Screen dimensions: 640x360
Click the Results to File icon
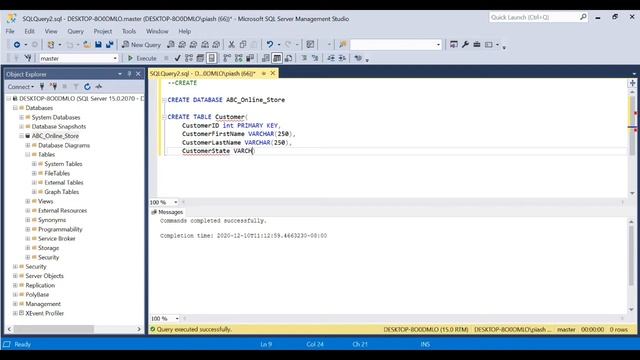tap(288, 58)
